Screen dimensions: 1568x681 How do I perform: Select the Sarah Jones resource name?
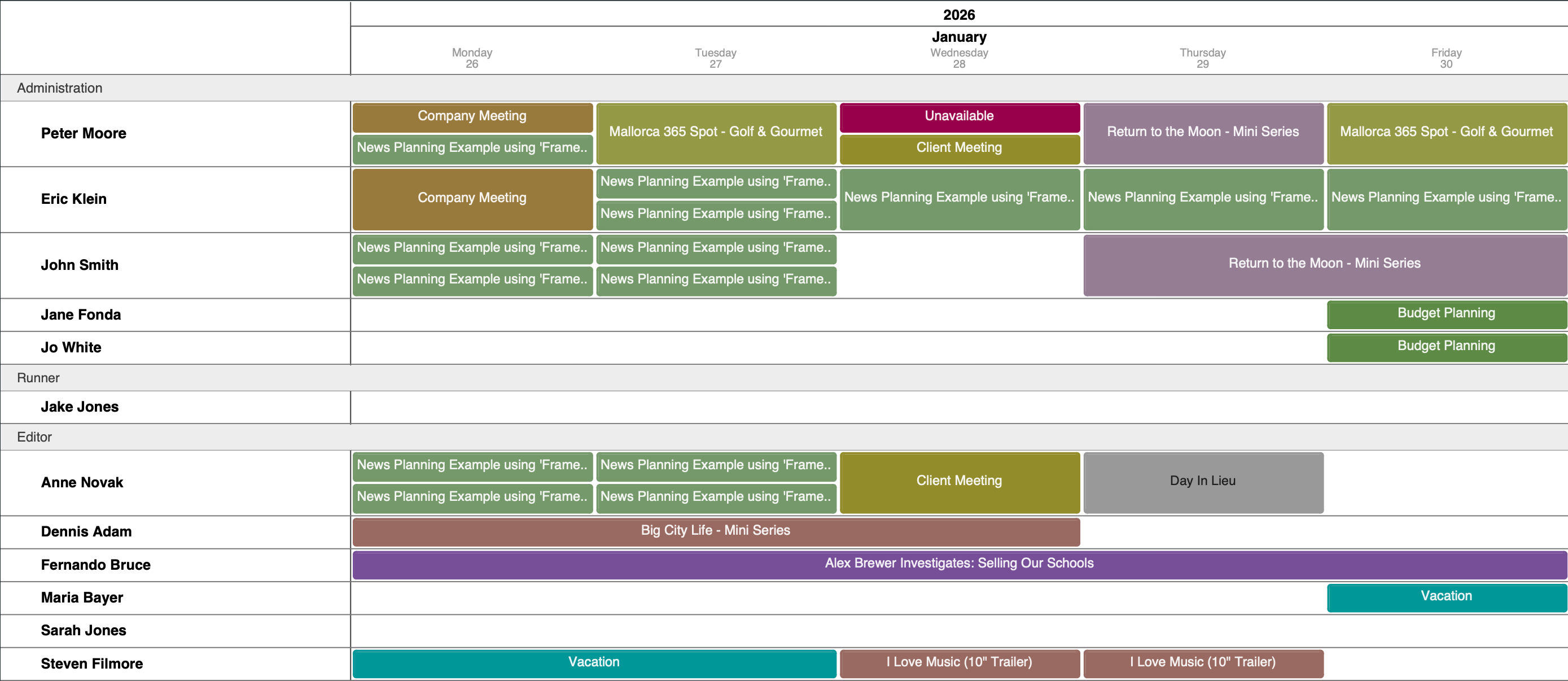(x=84, y=630)
